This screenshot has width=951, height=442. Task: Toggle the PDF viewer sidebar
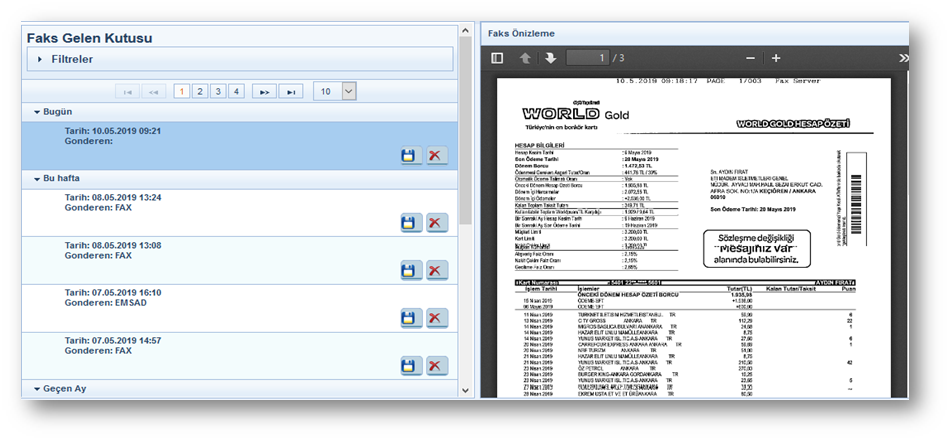pos(497,58)
